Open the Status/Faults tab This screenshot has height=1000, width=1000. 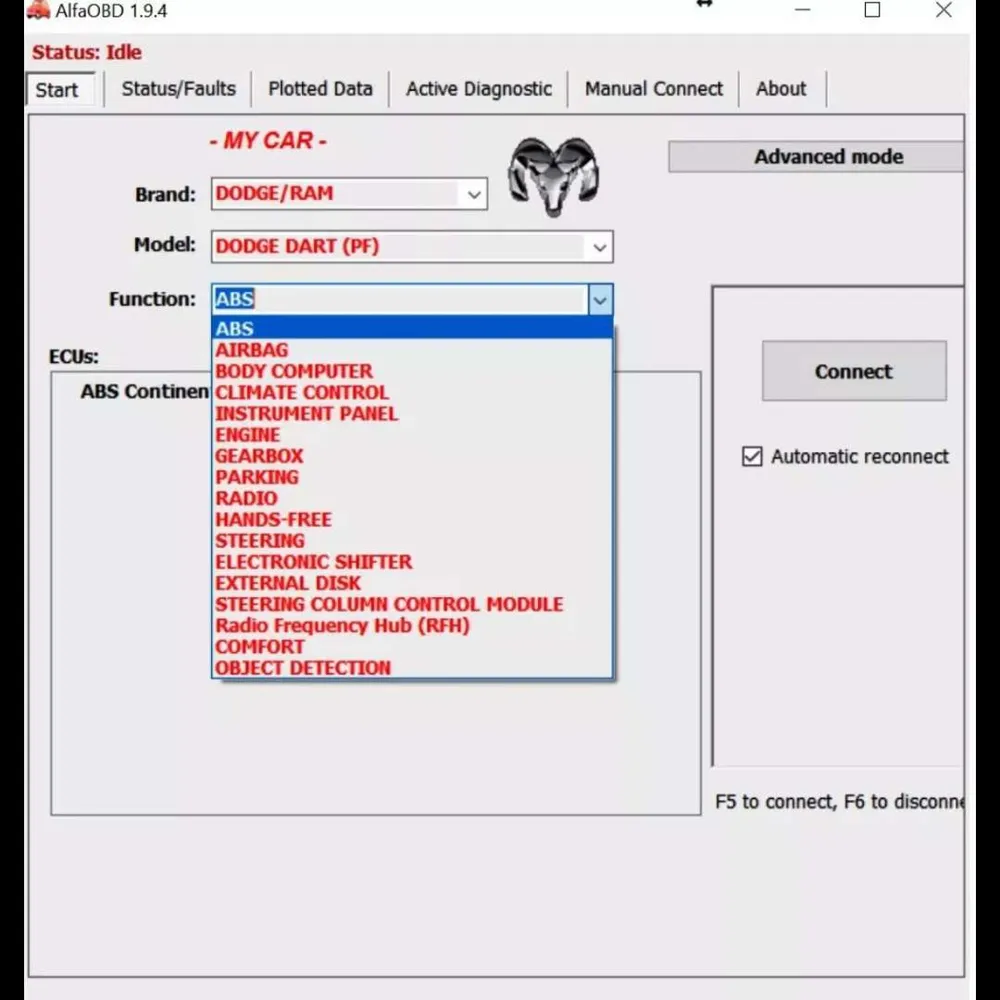[179, 89]
